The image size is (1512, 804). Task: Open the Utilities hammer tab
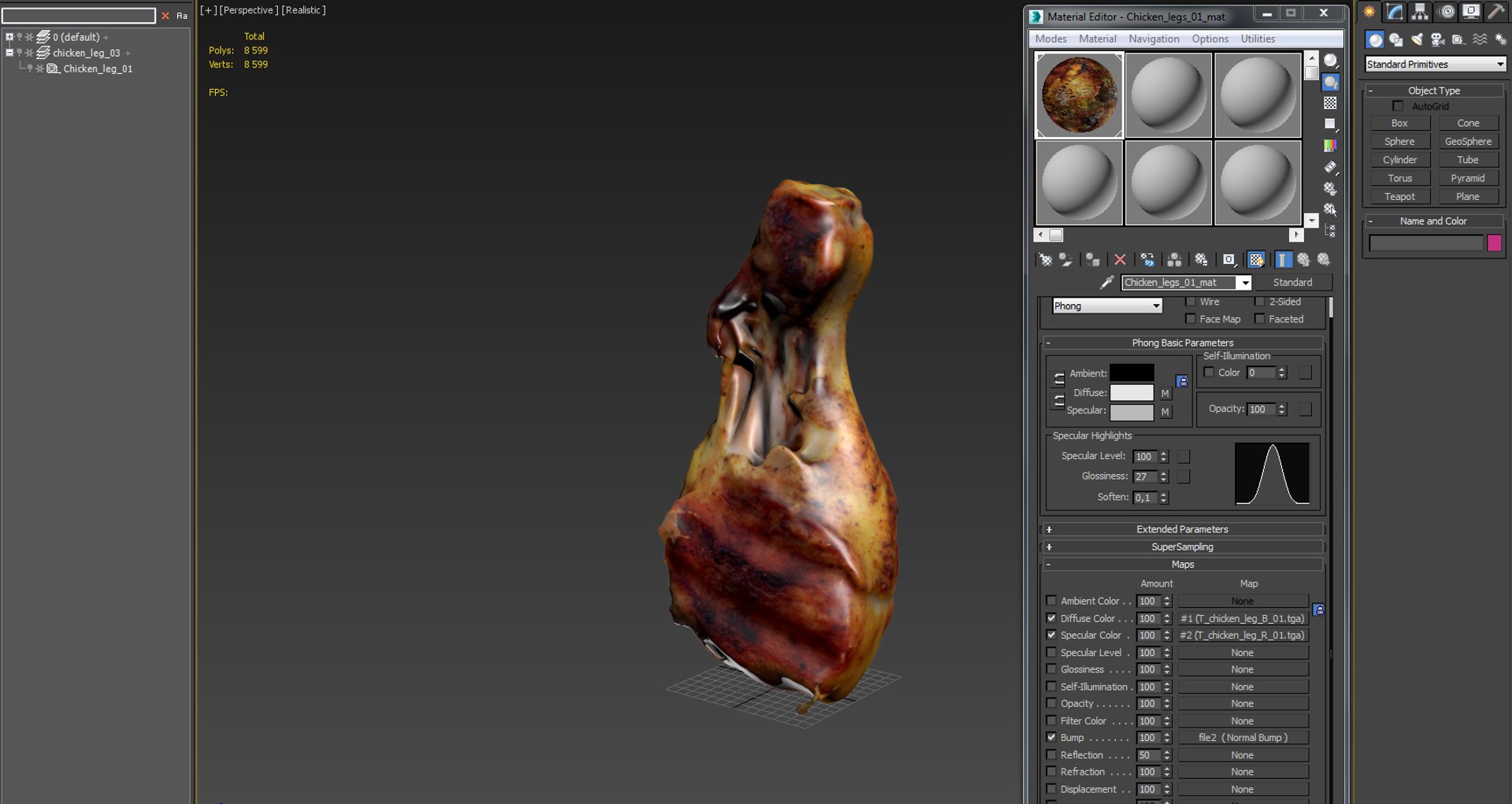[x=1495, y=12]
